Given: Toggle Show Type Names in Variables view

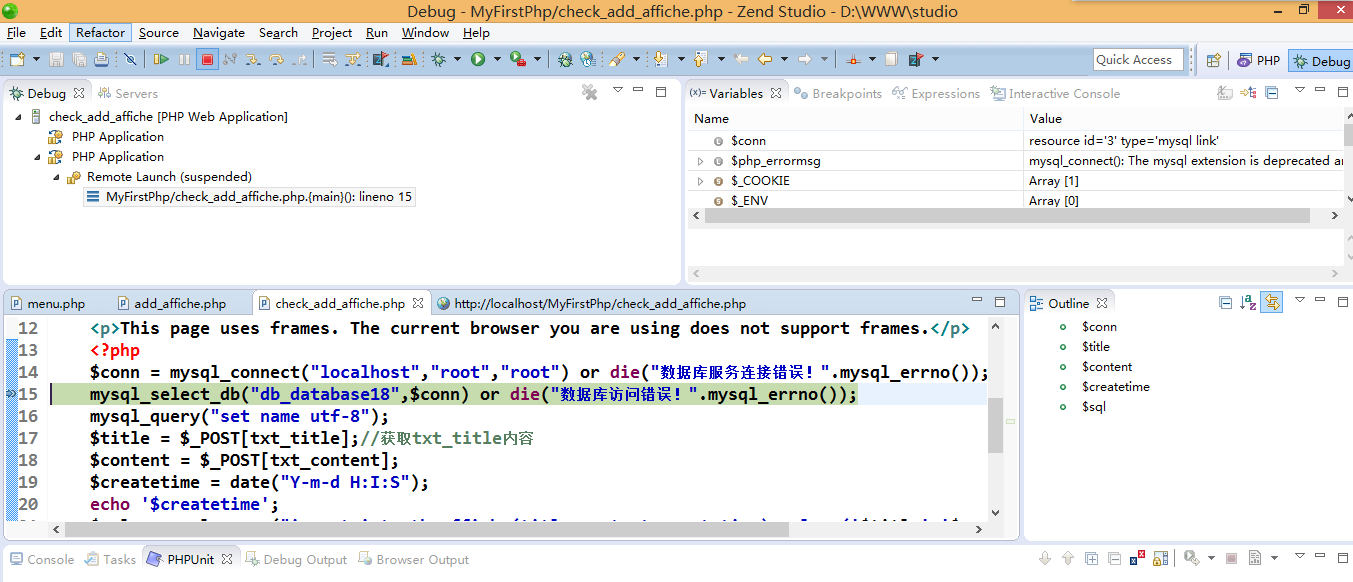Looking at the screenshot, I should (1226, 93).
